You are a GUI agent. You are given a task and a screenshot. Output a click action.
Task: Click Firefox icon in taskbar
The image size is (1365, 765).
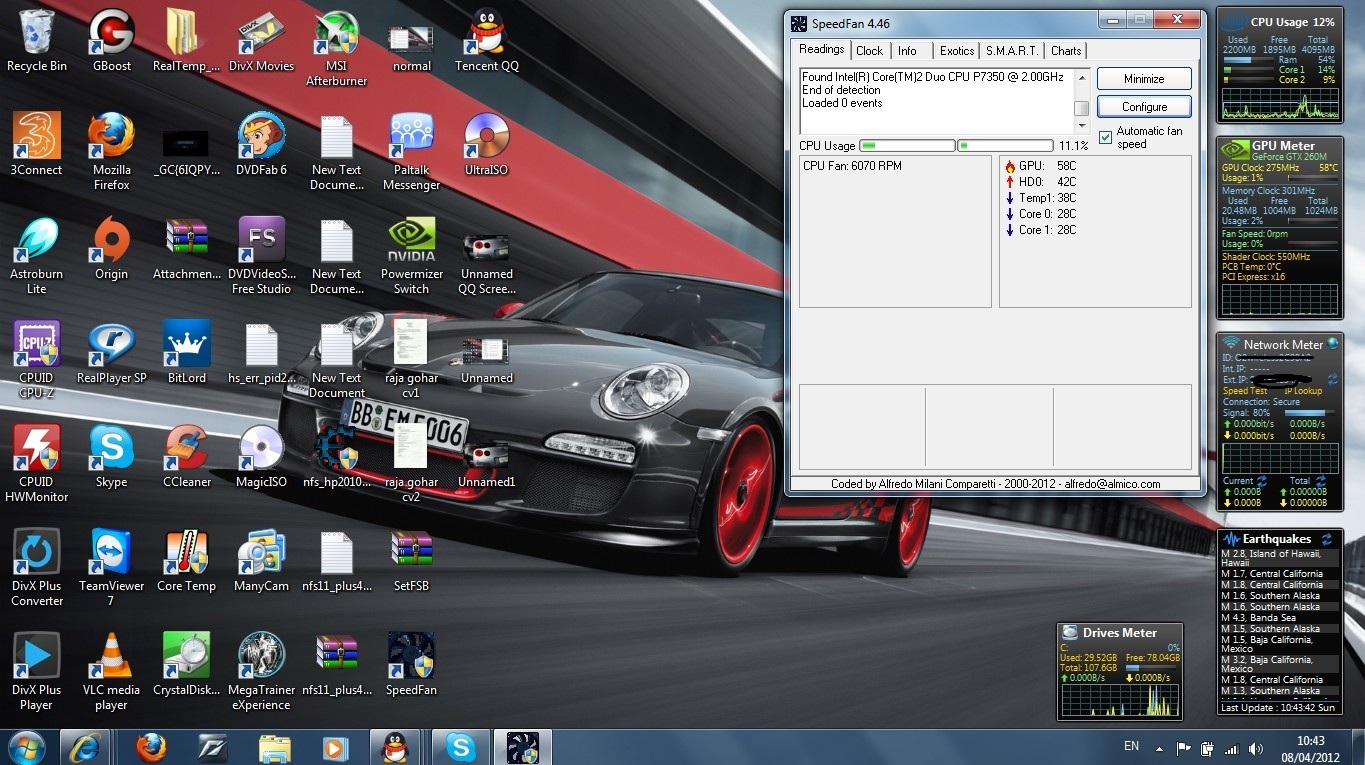(x=151, y=747)
